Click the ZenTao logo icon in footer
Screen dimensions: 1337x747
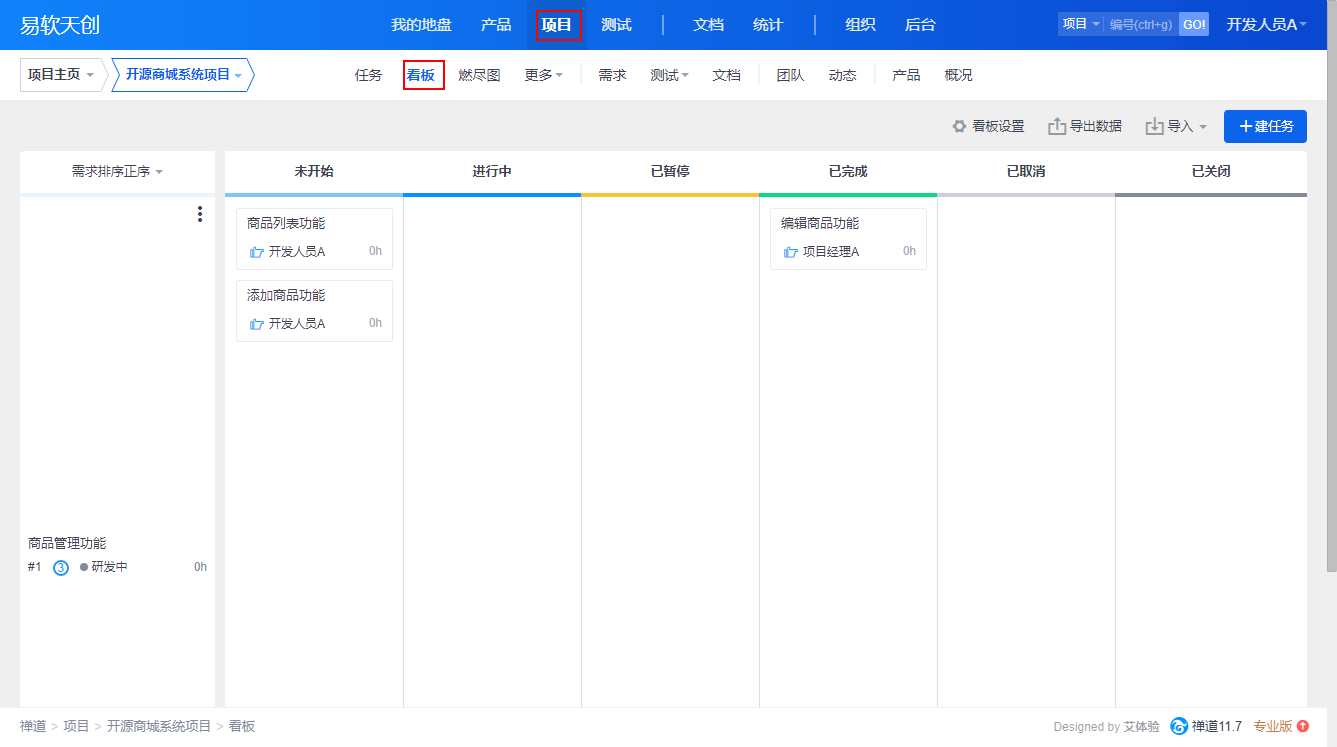pyautogui.click(x=1179, y=726)
